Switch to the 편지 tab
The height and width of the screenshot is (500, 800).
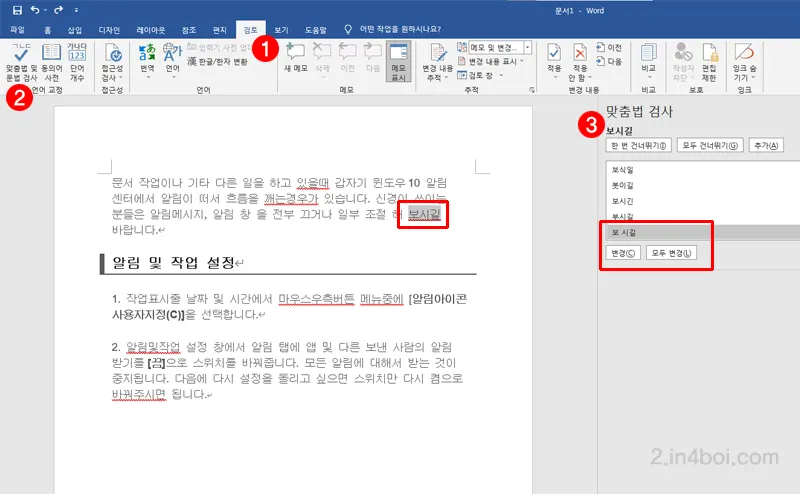tap(219, 30)
